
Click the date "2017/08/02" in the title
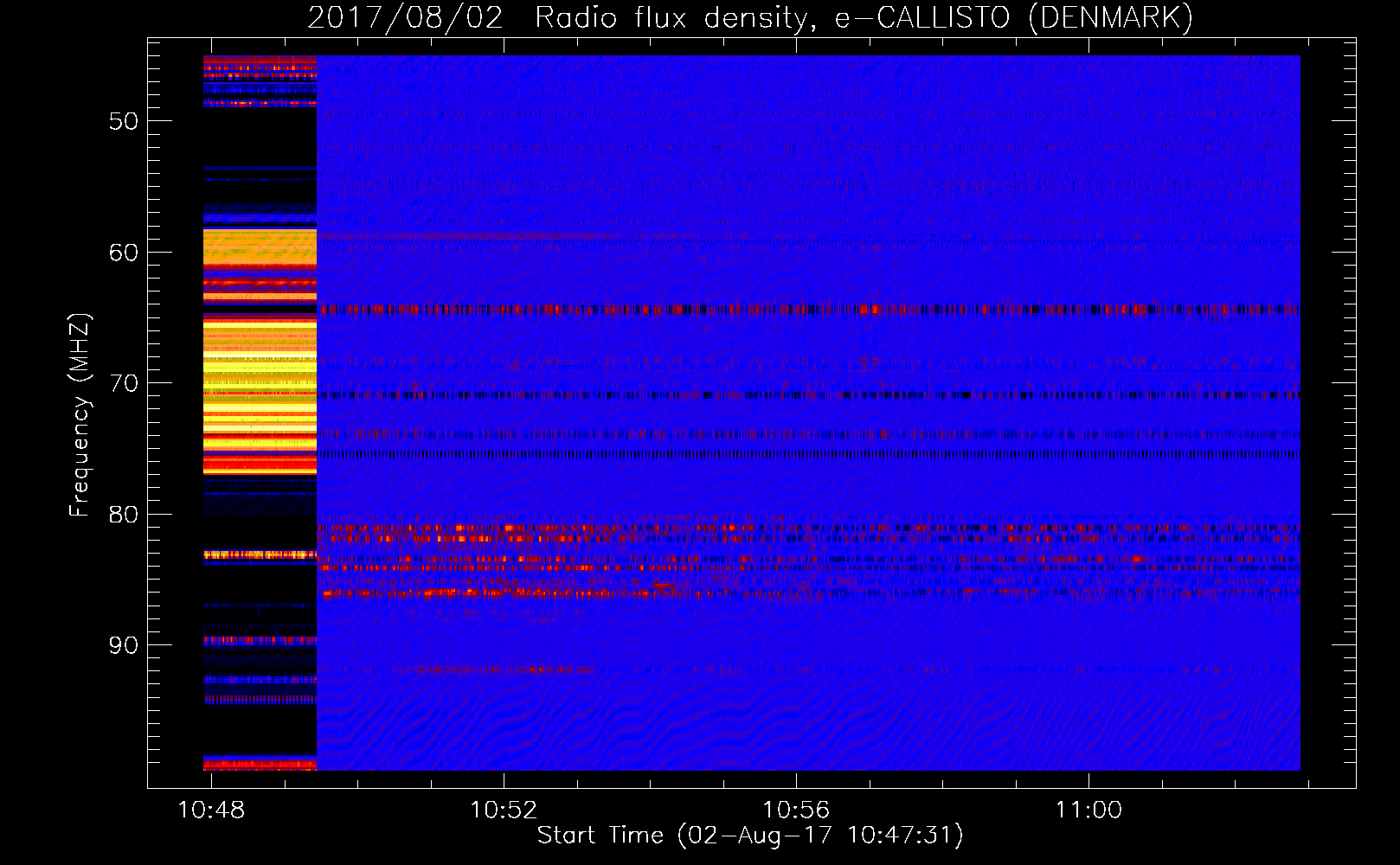(405, 18)
